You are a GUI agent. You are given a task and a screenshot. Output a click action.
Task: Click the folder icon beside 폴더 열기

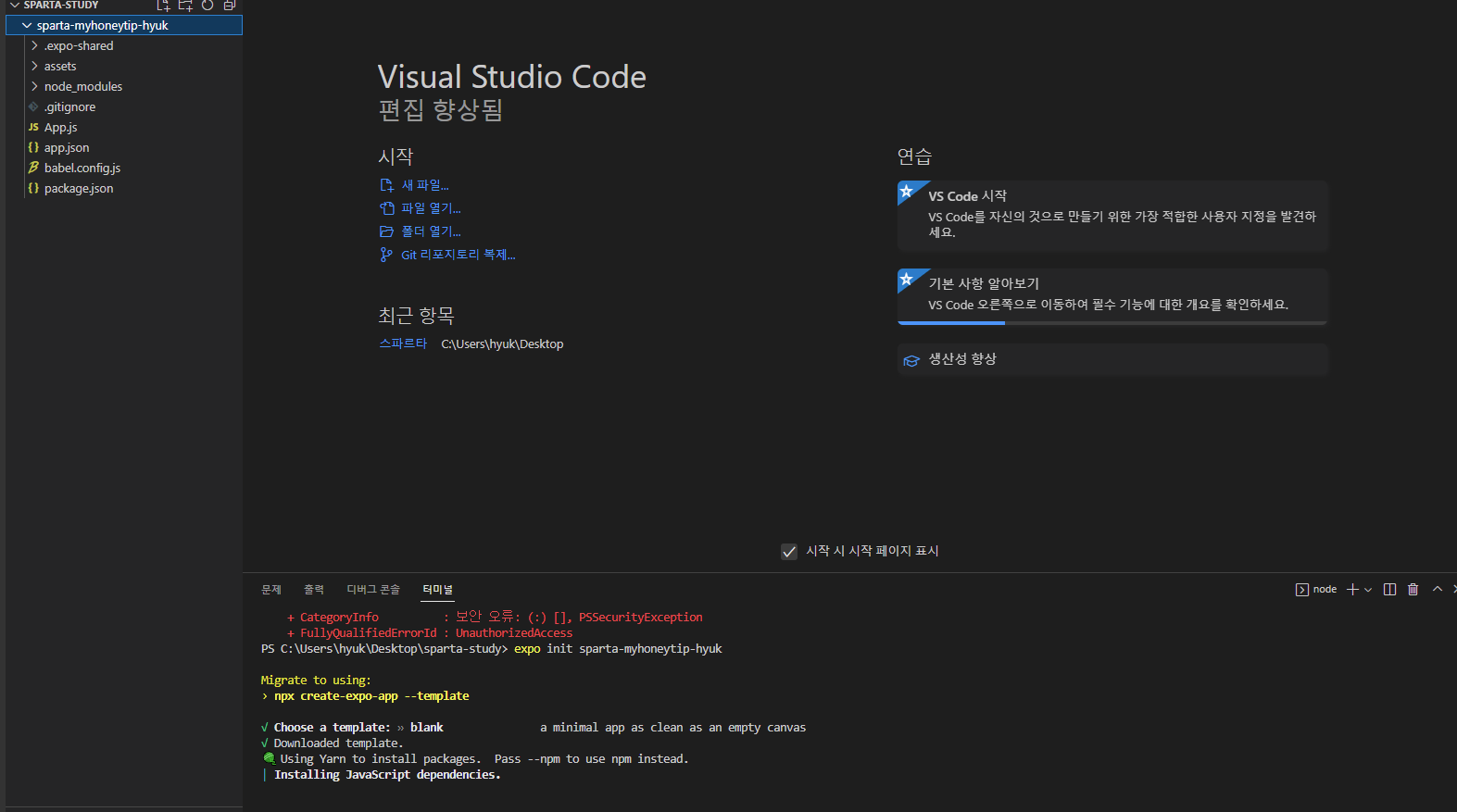387,231
